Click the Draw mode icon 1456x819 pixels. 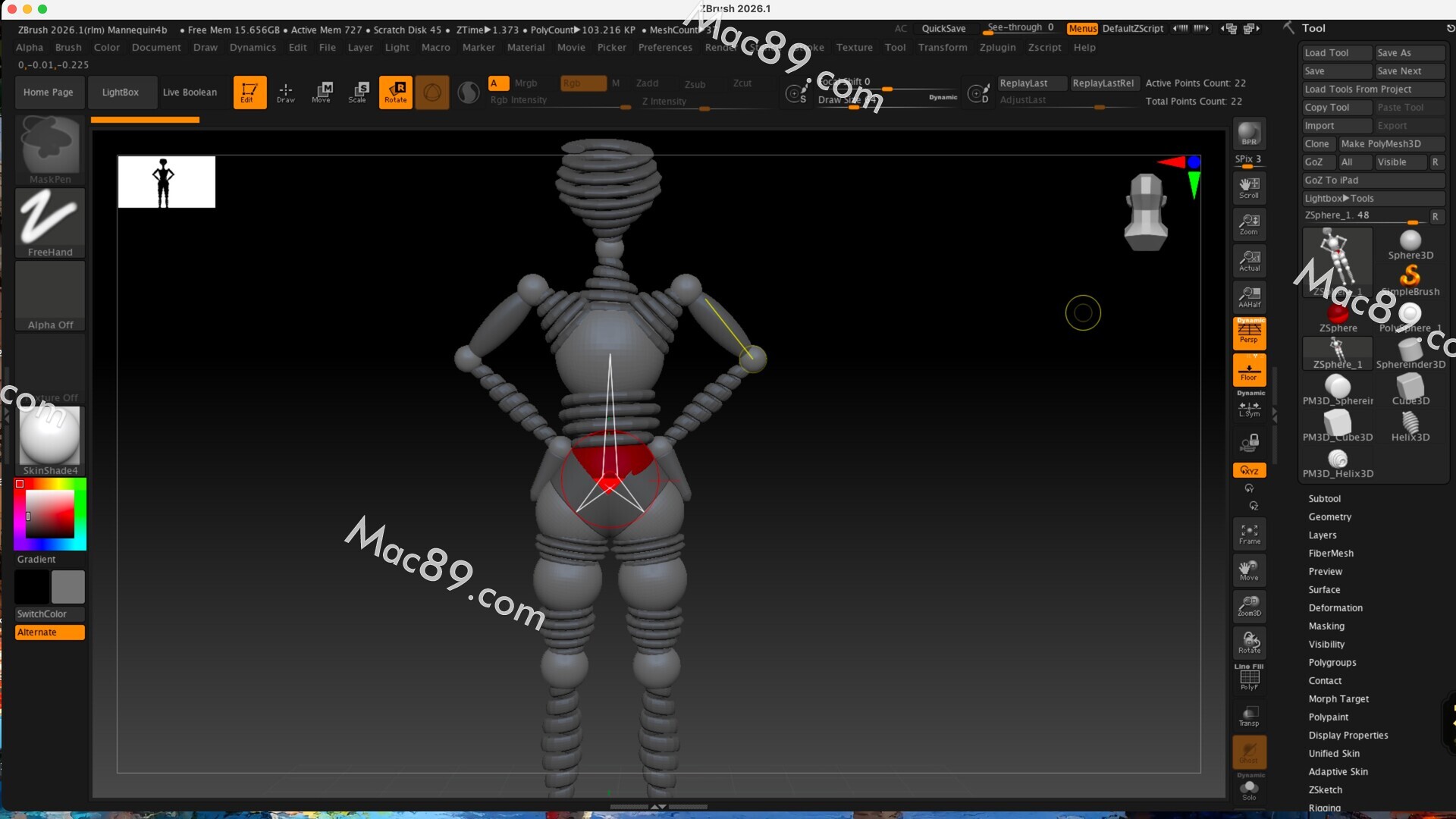(285, 92)
